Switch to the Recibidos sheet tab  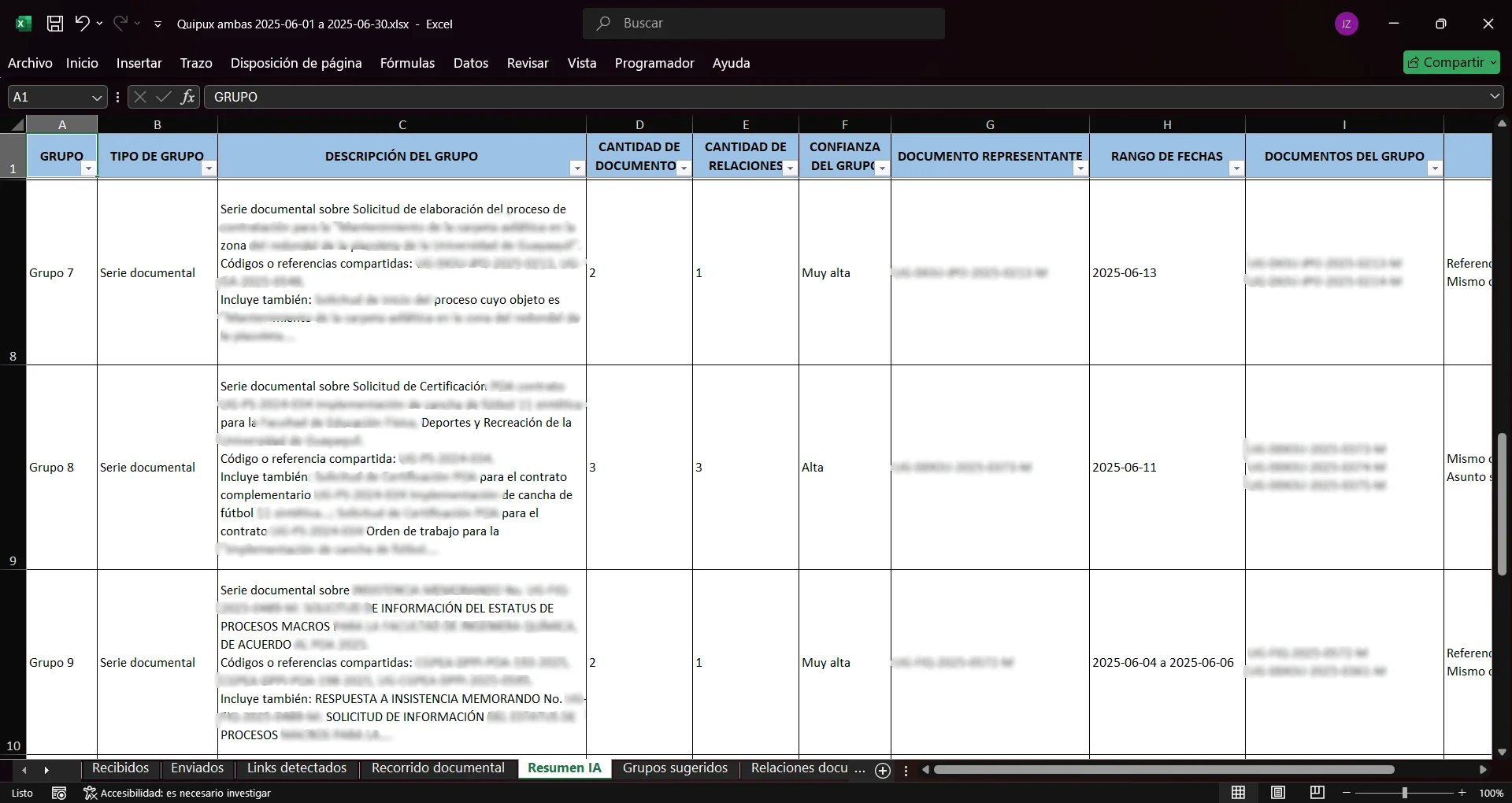[x=120, y=768]
